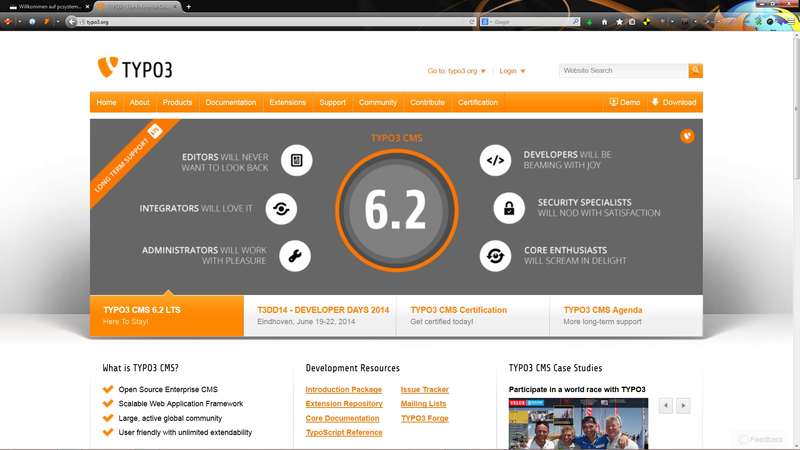Open the Documentation menu item
The height and width of the screenshot is (450, 800).
[231, 103]
